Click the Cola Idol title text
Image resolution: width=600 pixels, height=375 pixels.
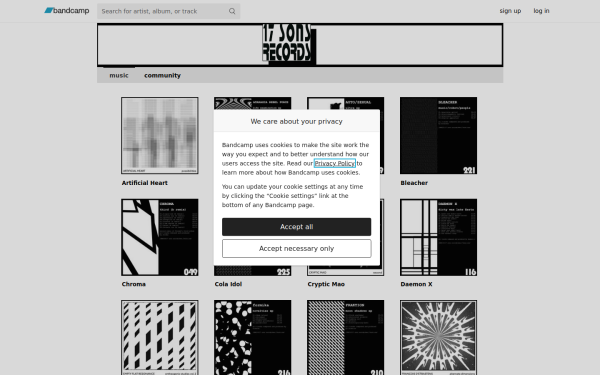pyautogui.click(x=228, y=284)
